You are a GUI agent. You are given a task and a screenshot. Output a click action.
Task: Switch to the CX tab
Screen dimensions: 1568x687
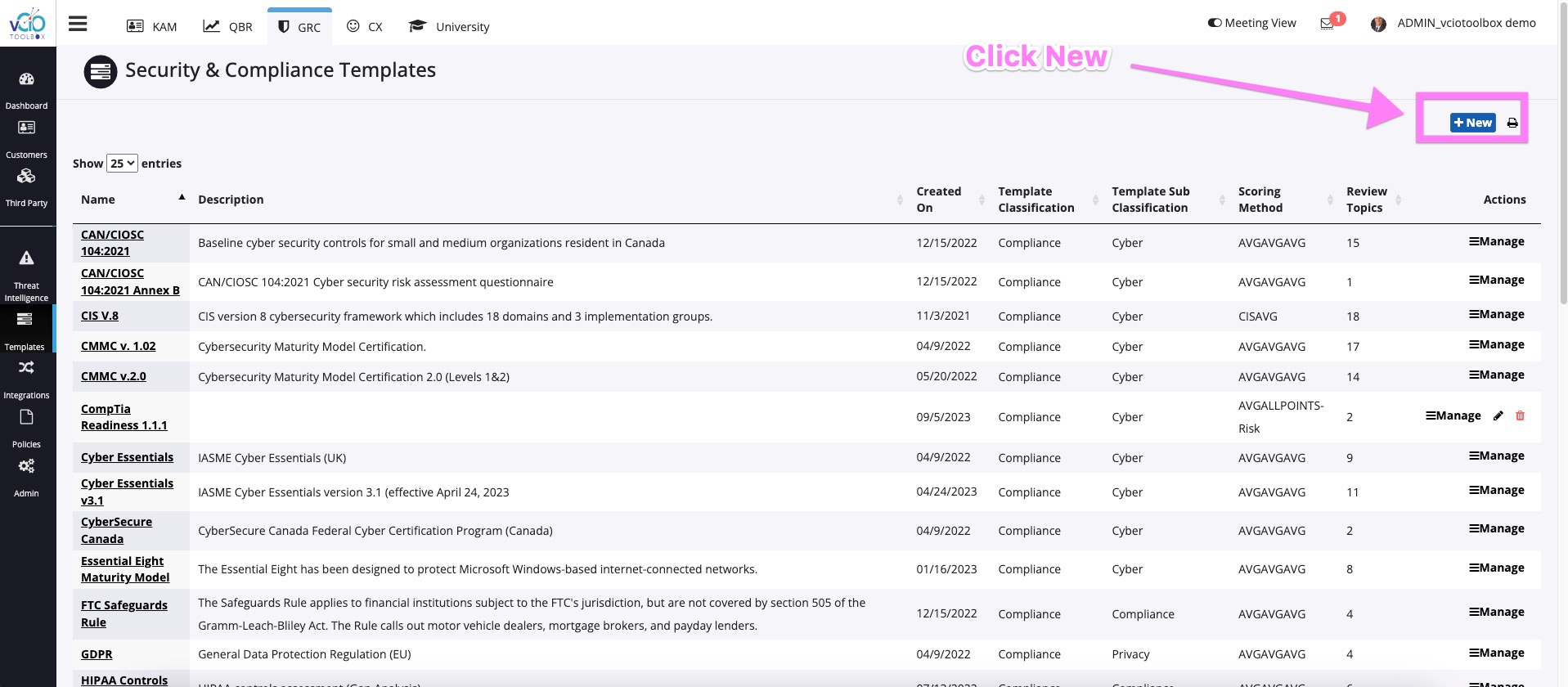pos(365,26)
